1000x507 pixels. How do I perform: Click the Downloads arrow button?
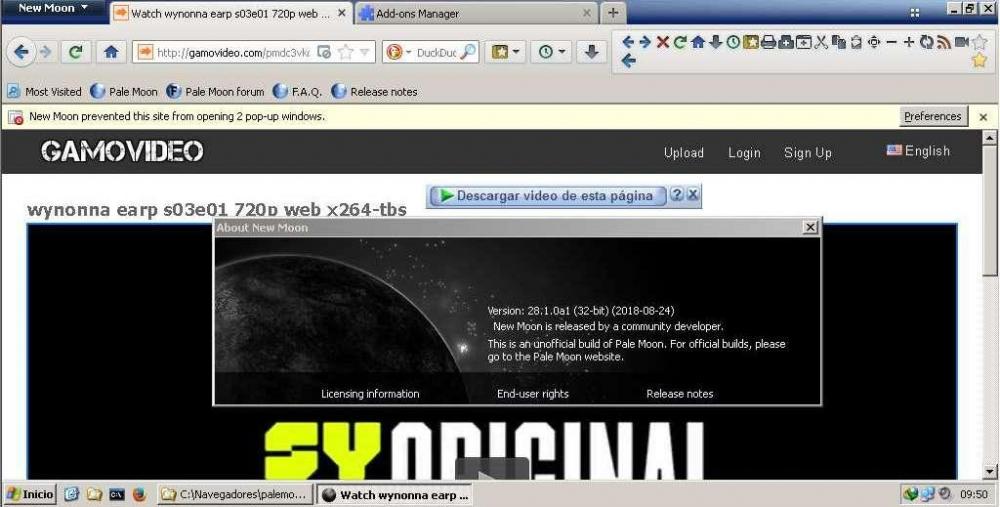pyautogui.click(x=591, y=52)
